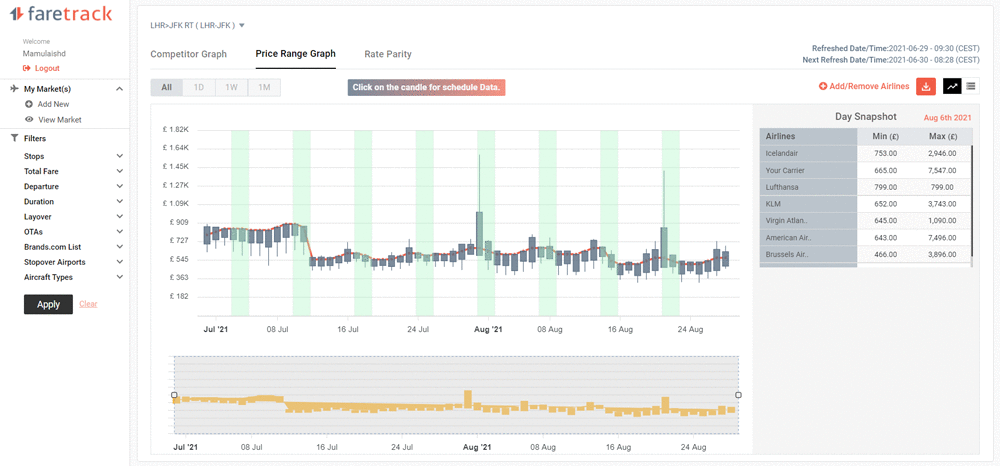Click the plus icon next to Add New
The width and height of the screenshot is (1000, 466).
pyautogui.click(x=29, y=104)
